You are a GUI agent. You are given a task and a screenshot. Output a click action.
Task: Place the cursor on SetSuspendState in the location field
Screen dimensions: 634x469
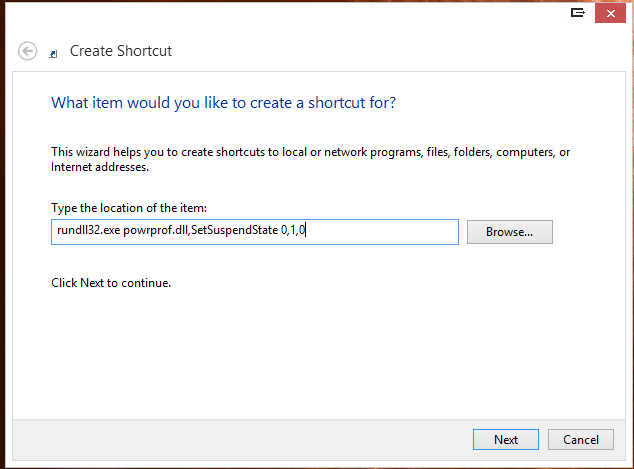click(x=235, y=230)
